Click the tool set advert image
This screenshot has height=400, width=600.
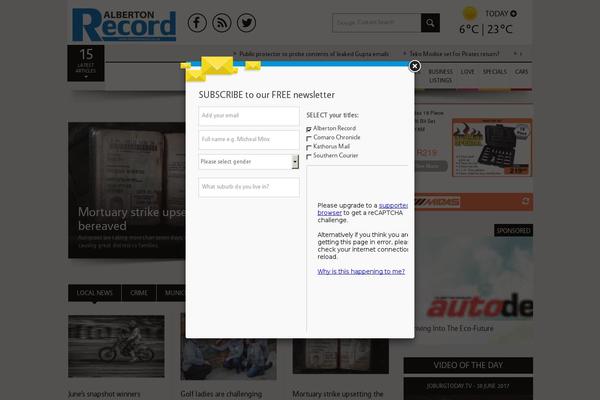pos(492,148)
